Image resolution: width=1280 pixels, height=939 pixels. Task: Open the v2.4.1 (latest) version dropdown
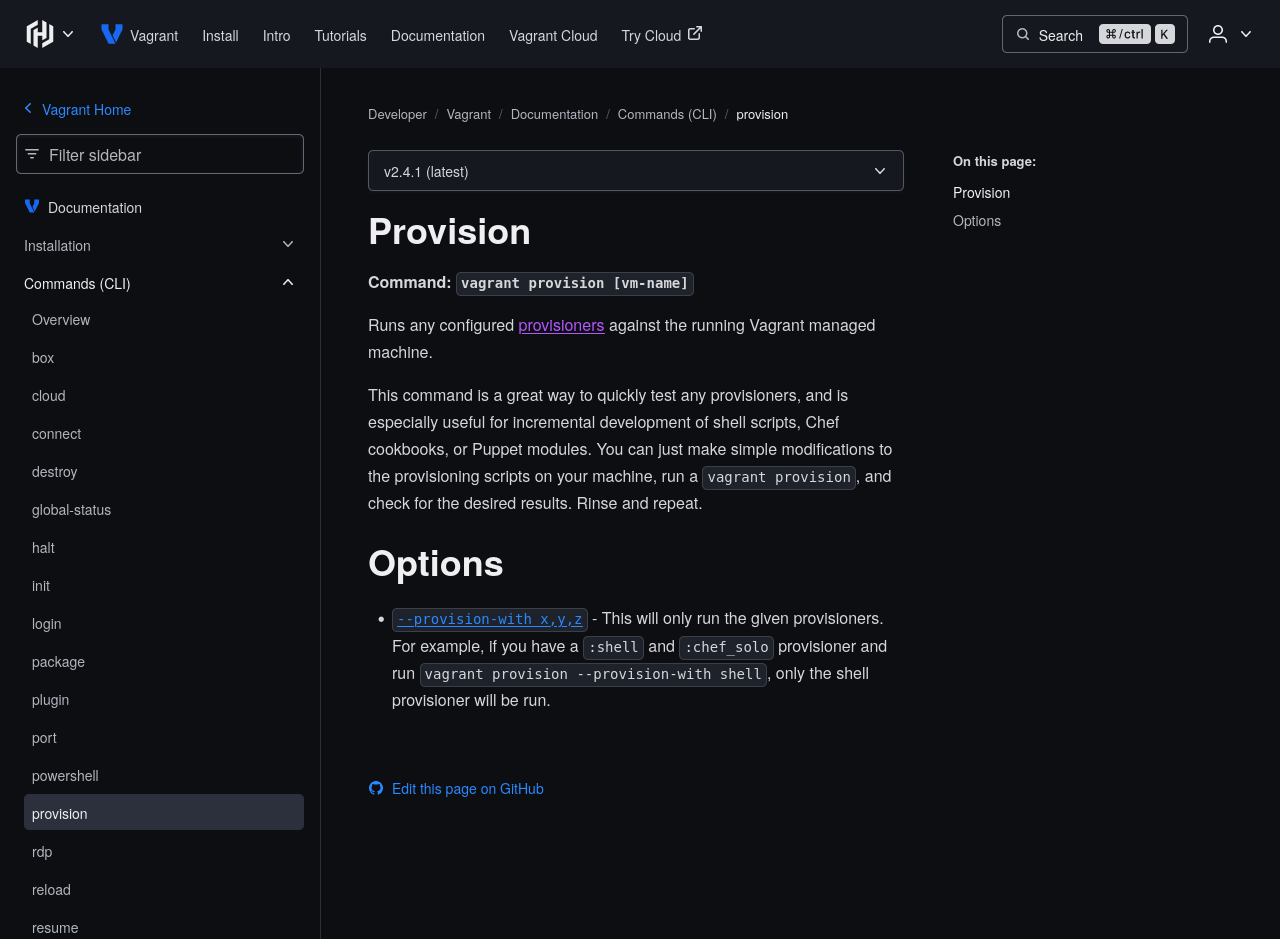(635, 171)
